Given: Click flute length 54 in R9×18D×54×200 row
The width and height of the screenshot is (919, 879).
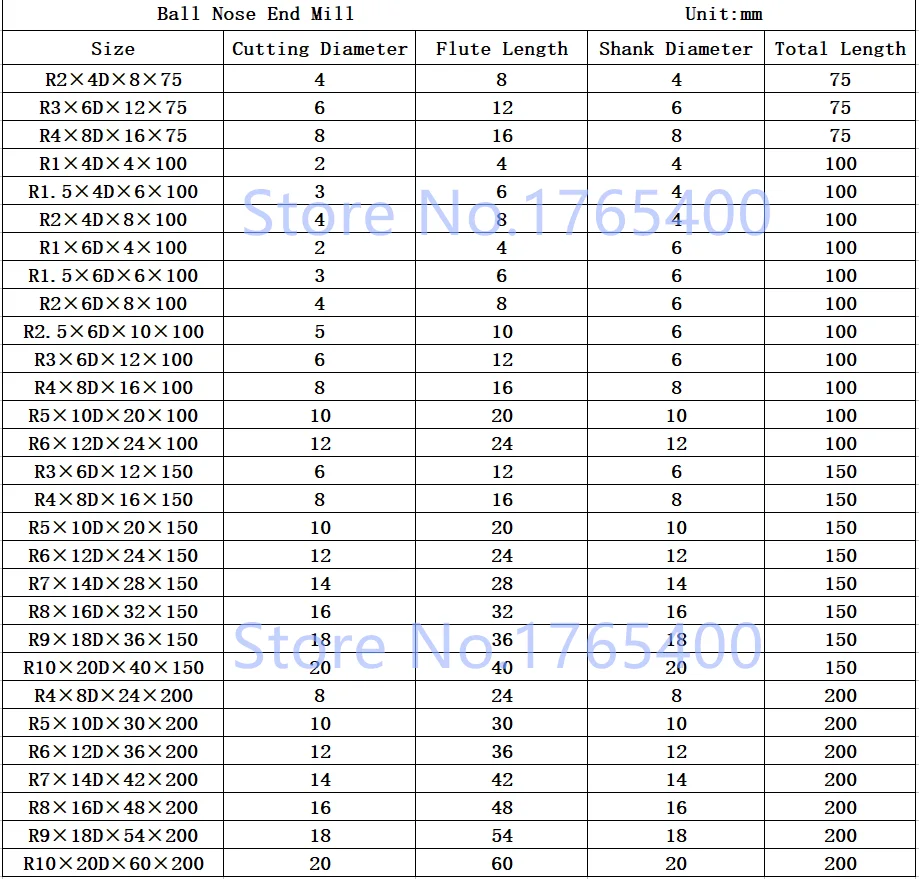Looking at the screenshot, I should tap(502, 836).
